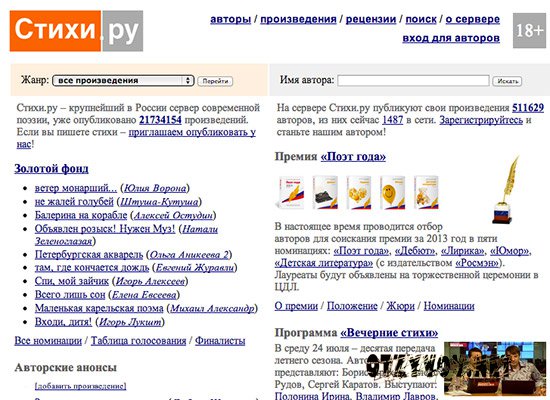Viewport: 550px width, 400px height.
Task: Go to о сервере in top navigation
Action: click(472, 19)
